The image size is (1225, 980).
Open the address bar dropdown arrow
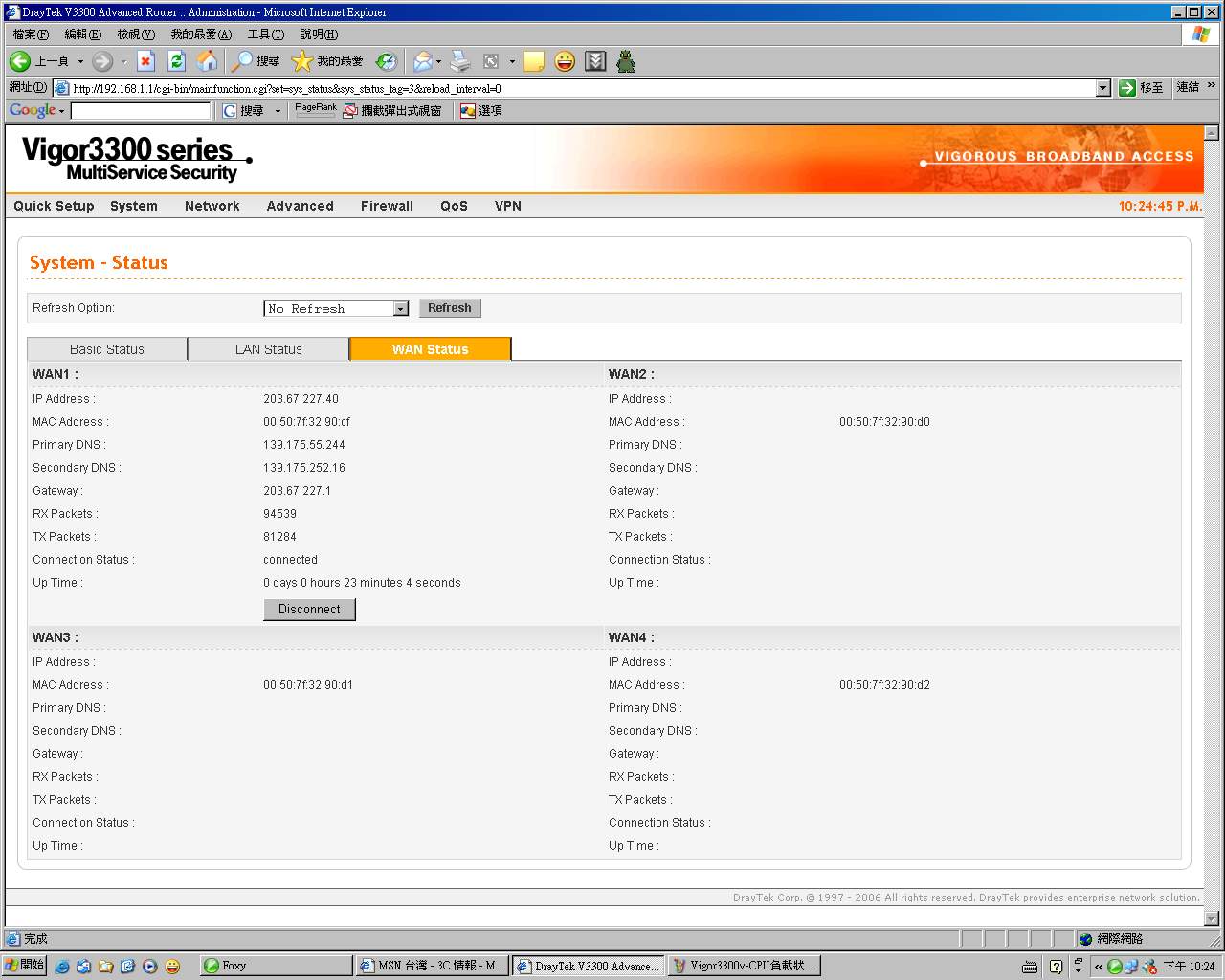(1102, 88)
